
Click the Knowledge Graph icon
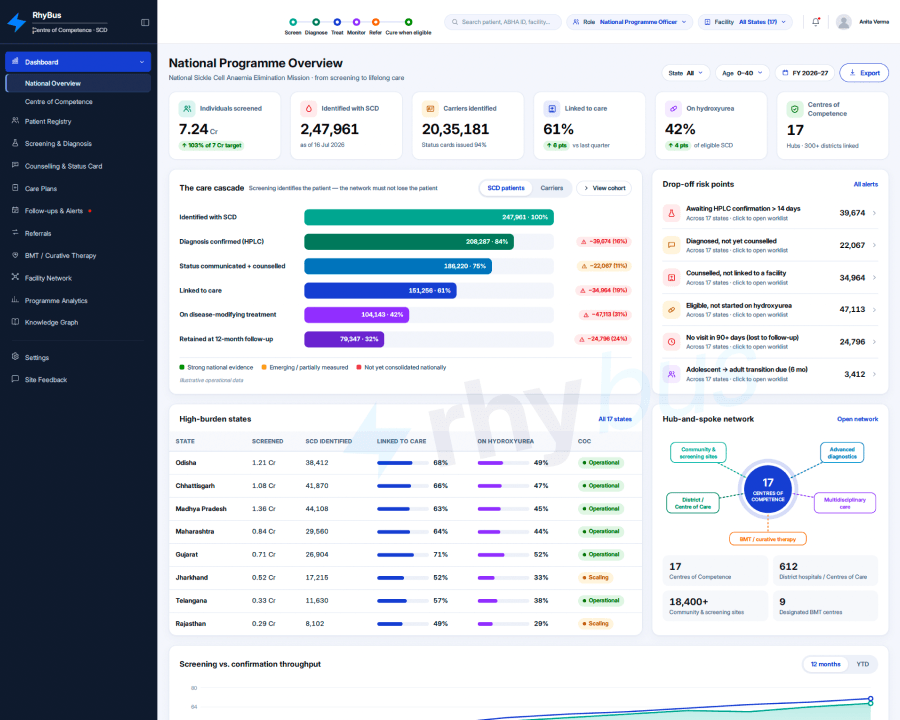pos(15,322)
